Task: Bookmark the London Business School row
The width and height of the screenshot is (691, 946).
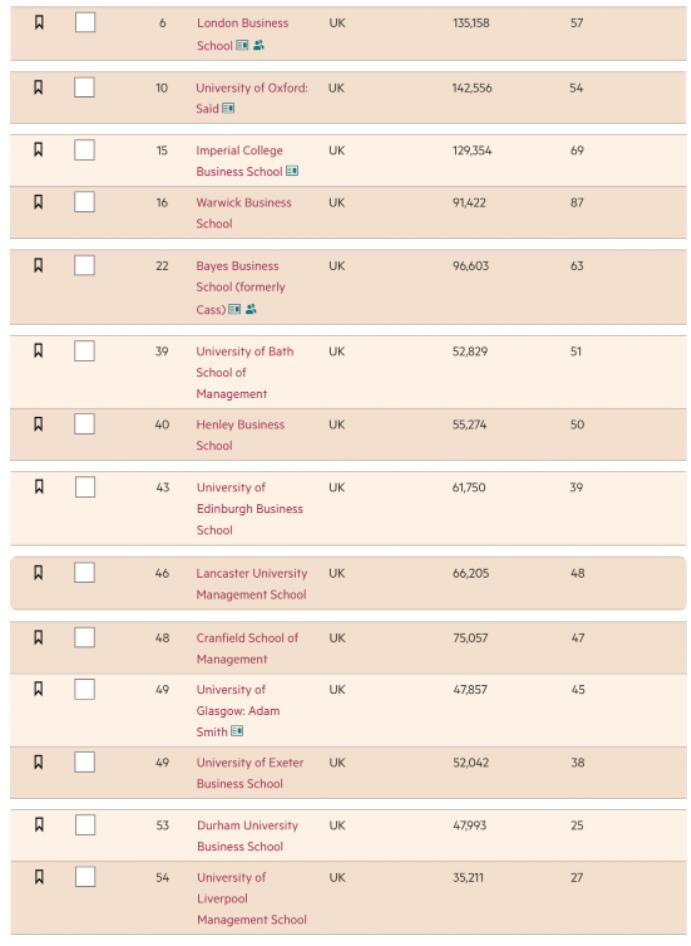Action: (39, 22)
